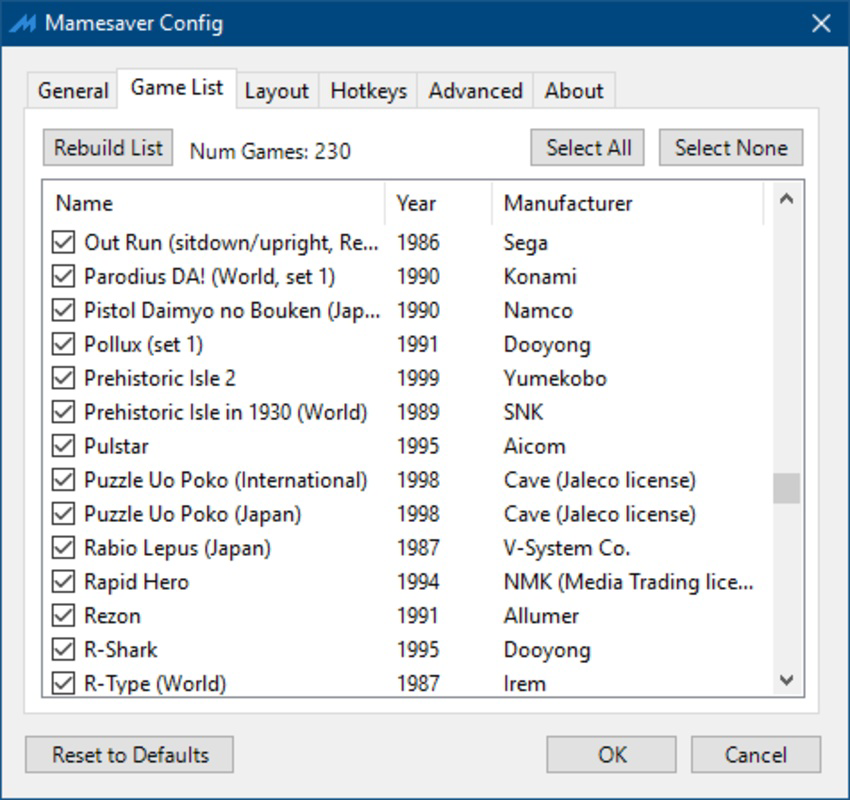Click the Irem manufacturer cell

(x=524, y=683)
